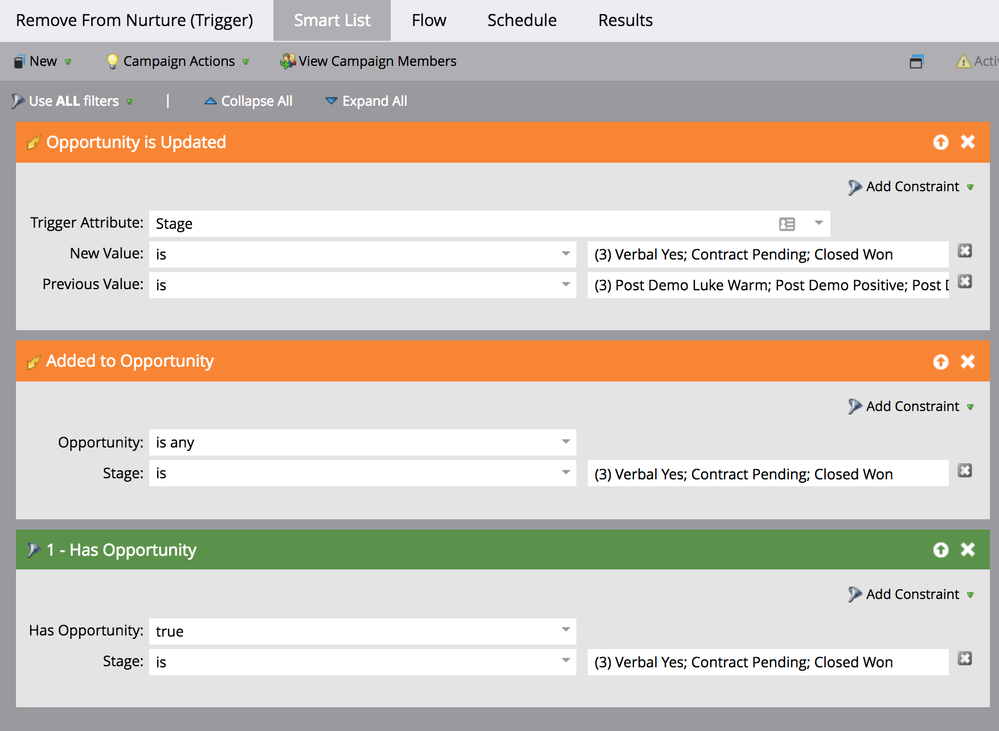
Task: Remove the New Value constraint
Action: click(x=964, y=252)
